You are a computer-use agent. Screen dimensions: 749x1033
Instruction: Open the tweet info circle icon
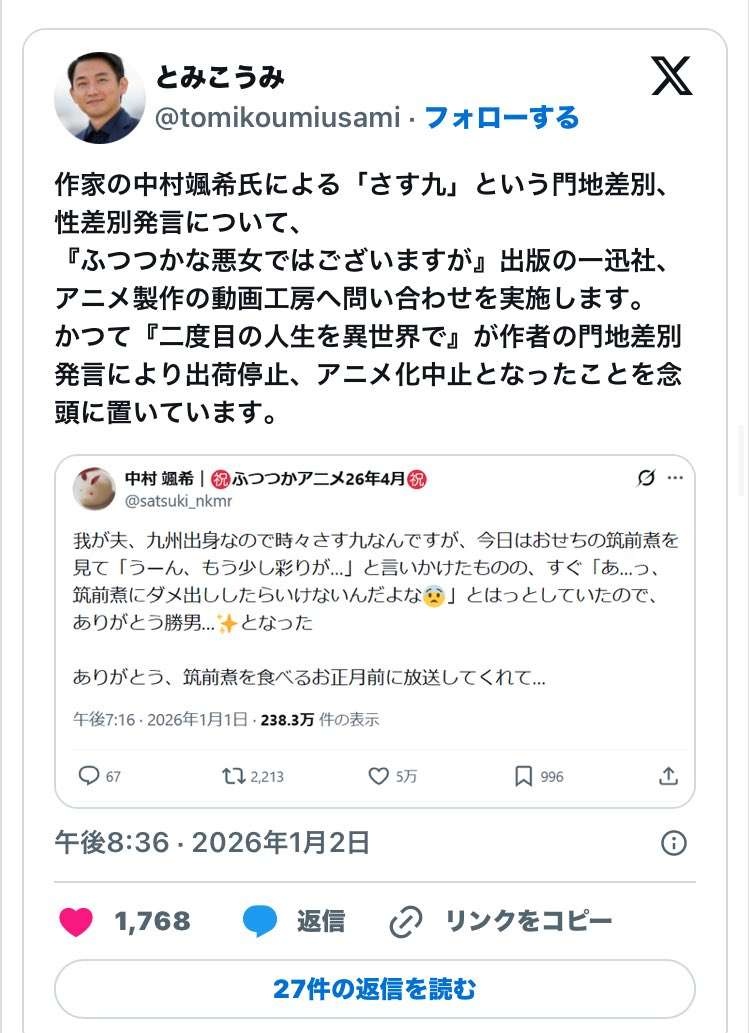pyautogui.click(x=674, y=843)
